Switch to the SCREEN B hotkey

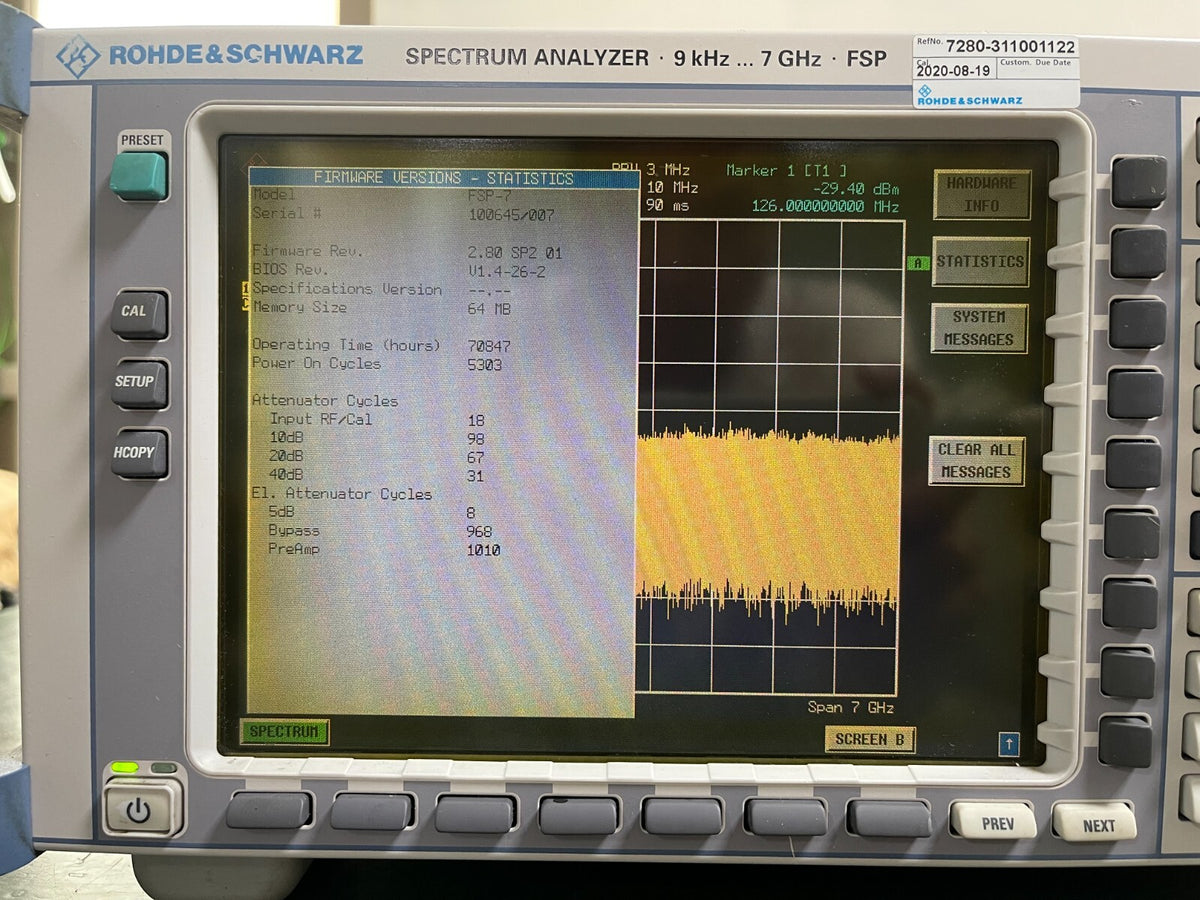click(x=870, y=739)
